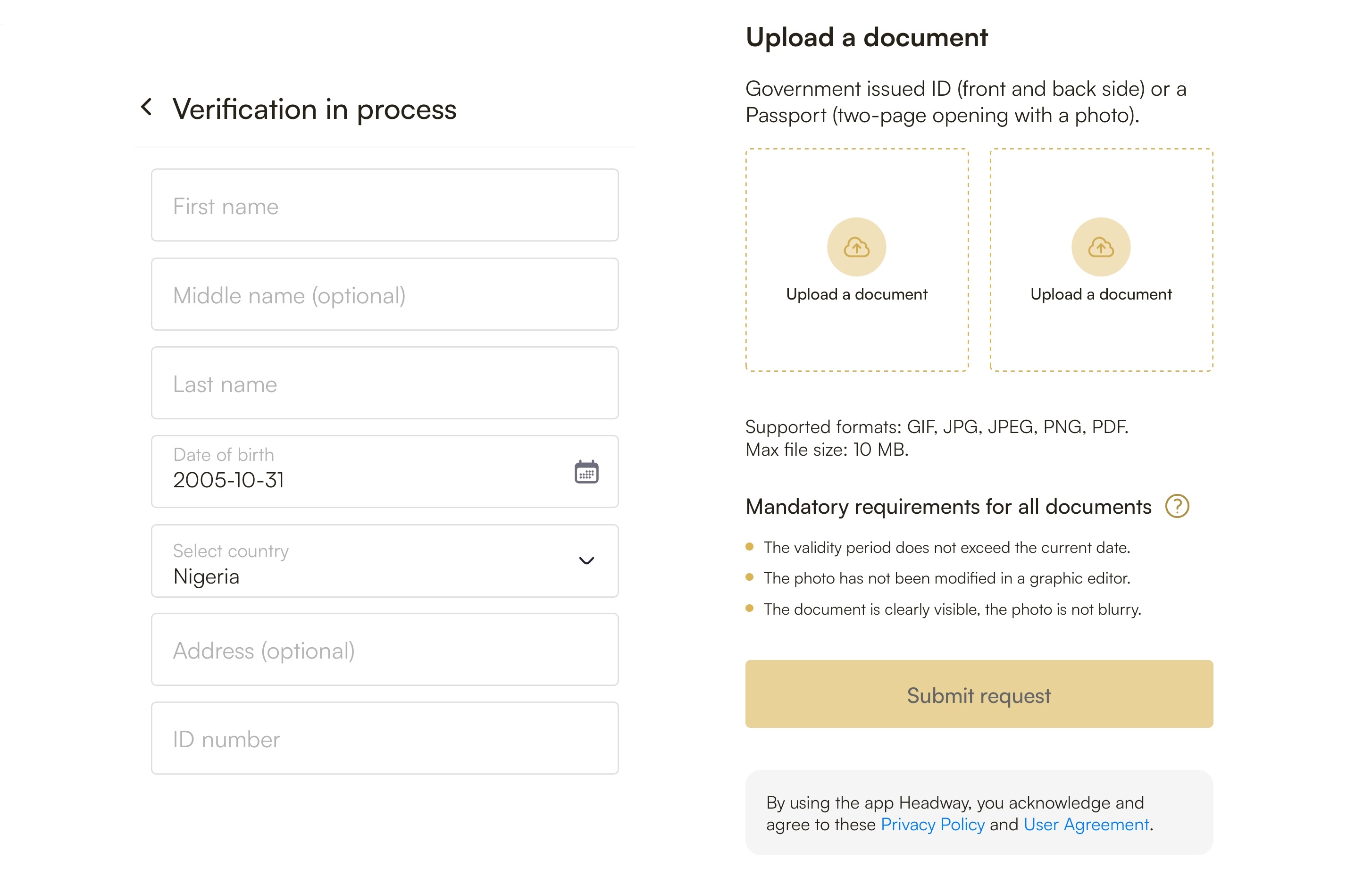Focus the Last name field
Image resolution: width=1372 pixels, height=885 pixels.
click(x=385, y=383)
